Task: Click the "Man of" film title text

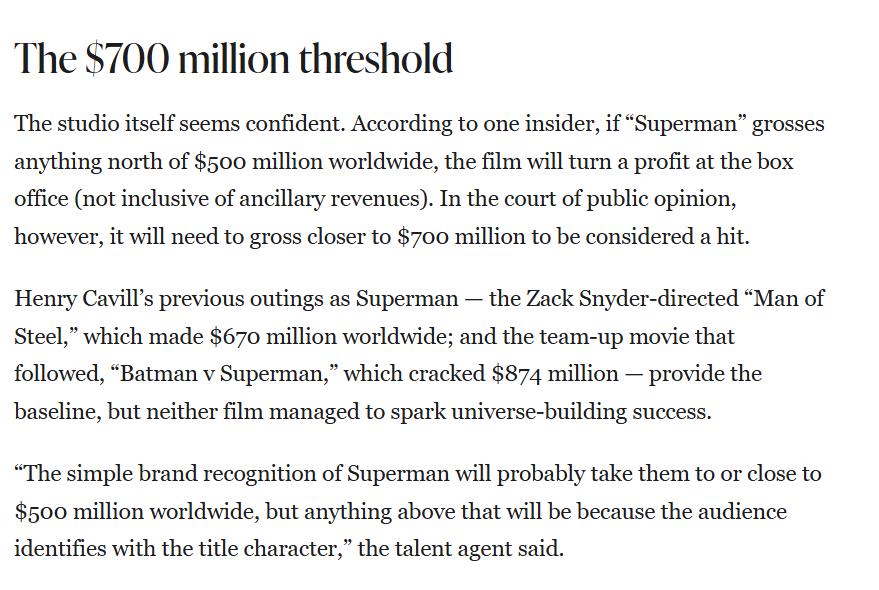Action: pyautogui.click(x=789, y=299)
